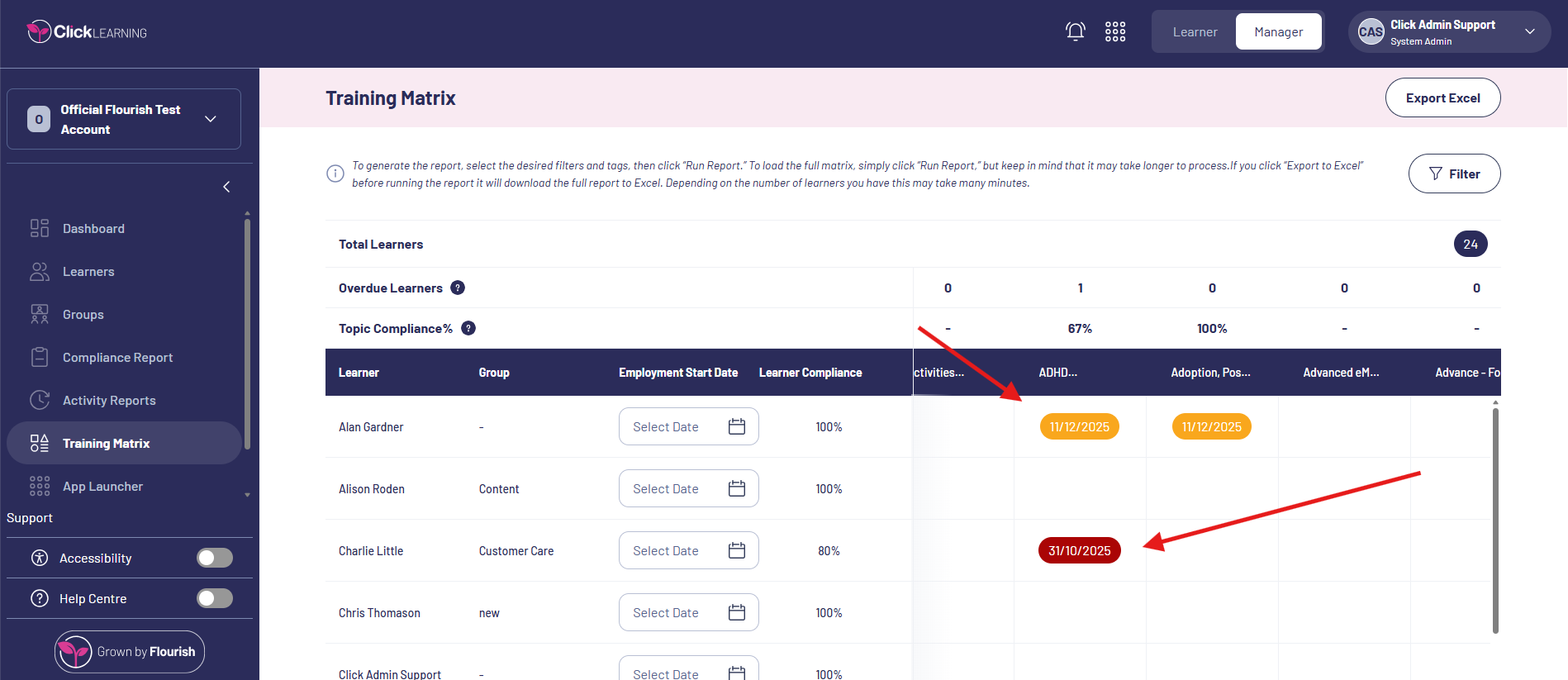
Task: Click the Overdue Learners help icon
Action: [x=458, y=288]
